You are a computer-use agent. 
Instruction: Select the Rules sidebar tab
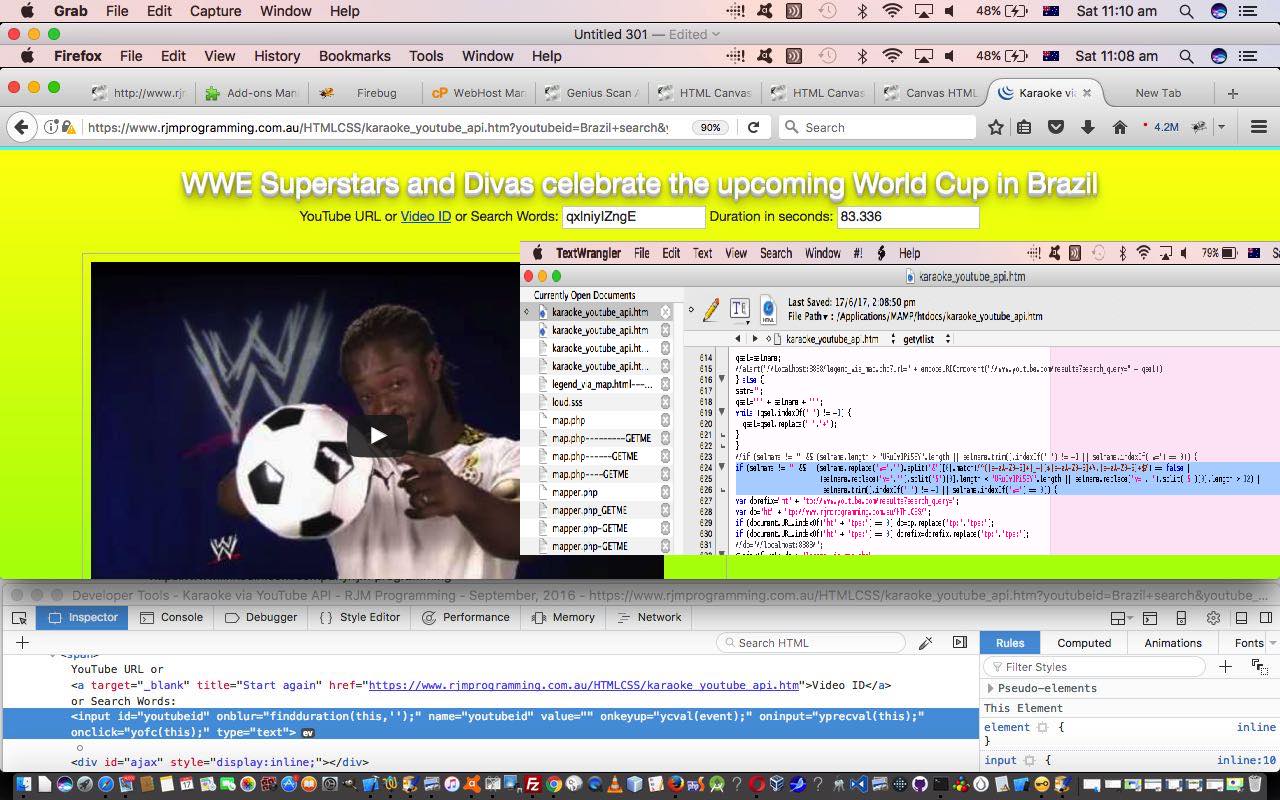coord(1010,643)
